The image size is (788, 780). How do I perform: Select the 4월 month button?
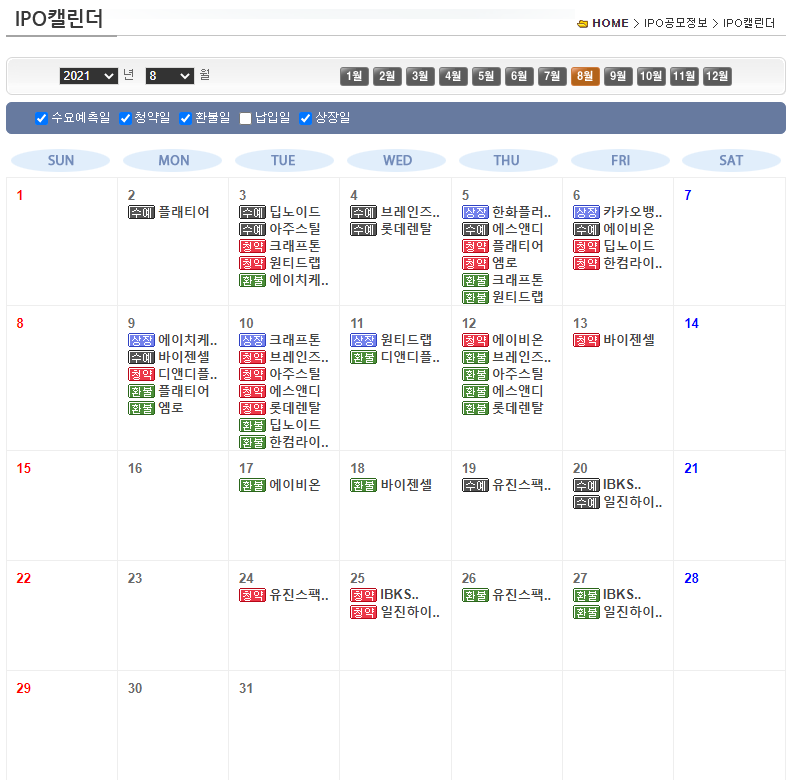453,76
